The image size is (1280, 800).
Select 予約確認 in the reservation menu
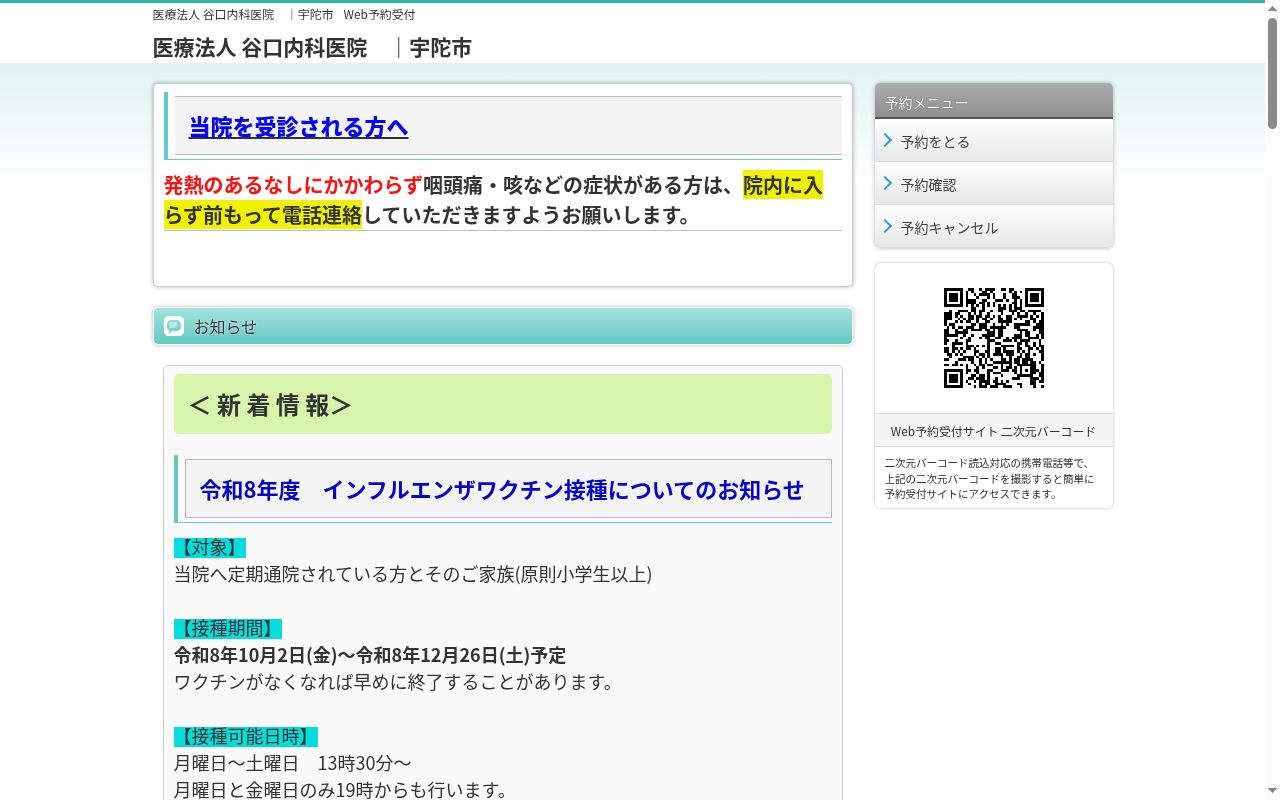994,184
